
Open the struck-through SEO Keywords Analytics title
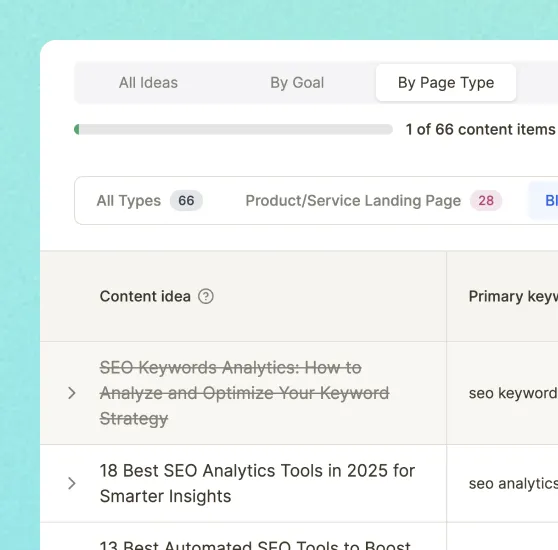click(244, 393)
